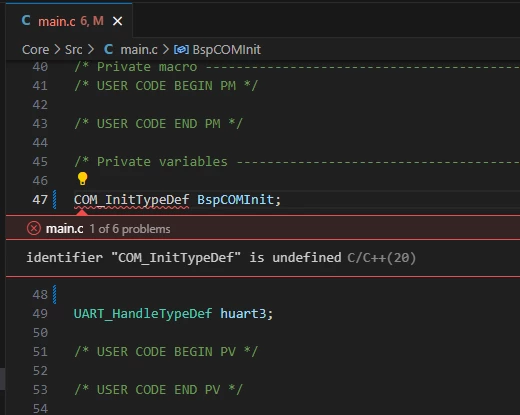Click '/* USER CODE END PM */' comment
Viewport: 520px width, 415px height.
158,124
